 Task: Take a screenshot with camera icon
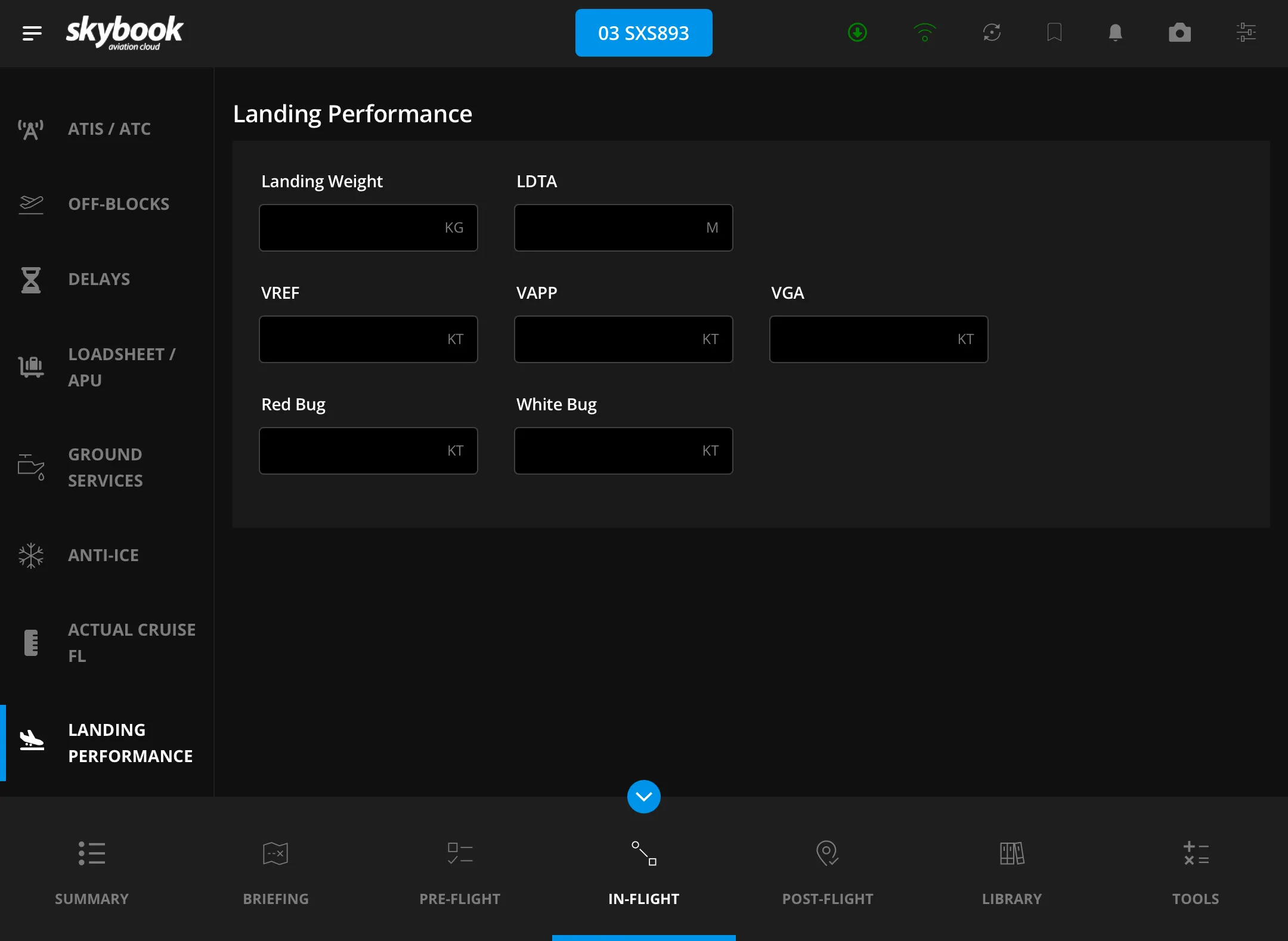(x=1179, y=32)
